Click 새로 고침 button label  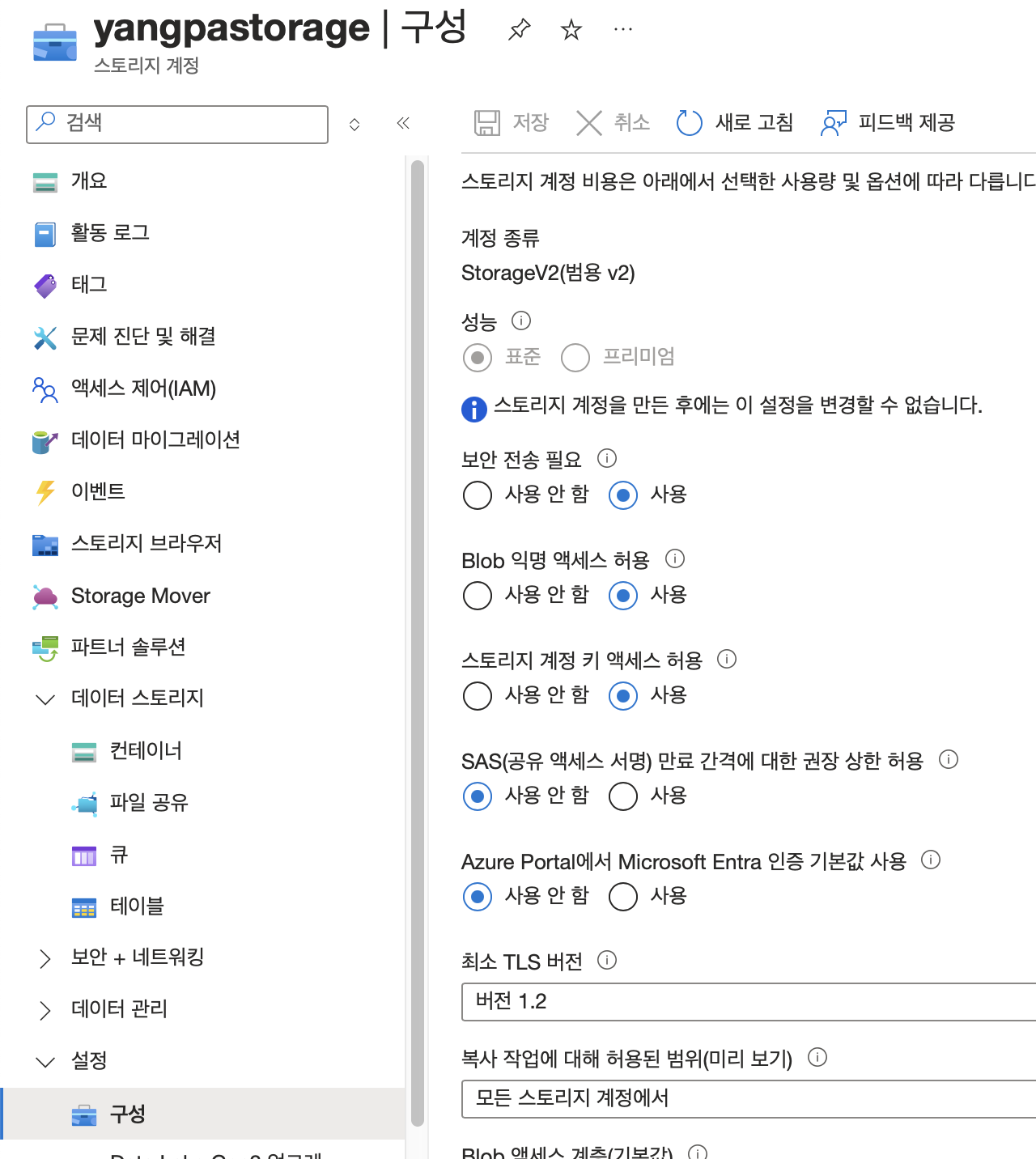[754, 123]
